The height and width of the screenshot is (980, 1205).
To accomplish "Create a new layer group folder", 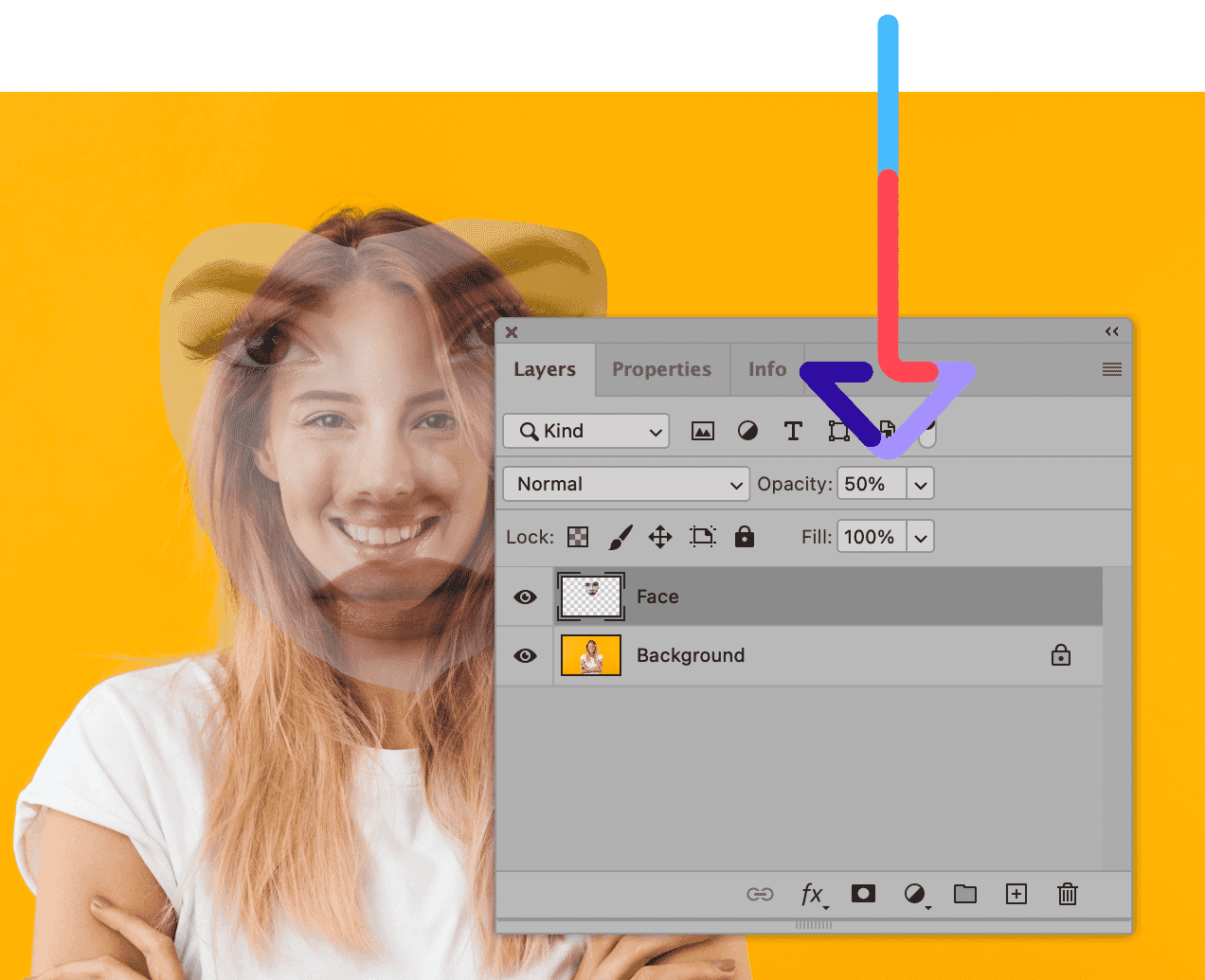I will click(x=965, y=894).
